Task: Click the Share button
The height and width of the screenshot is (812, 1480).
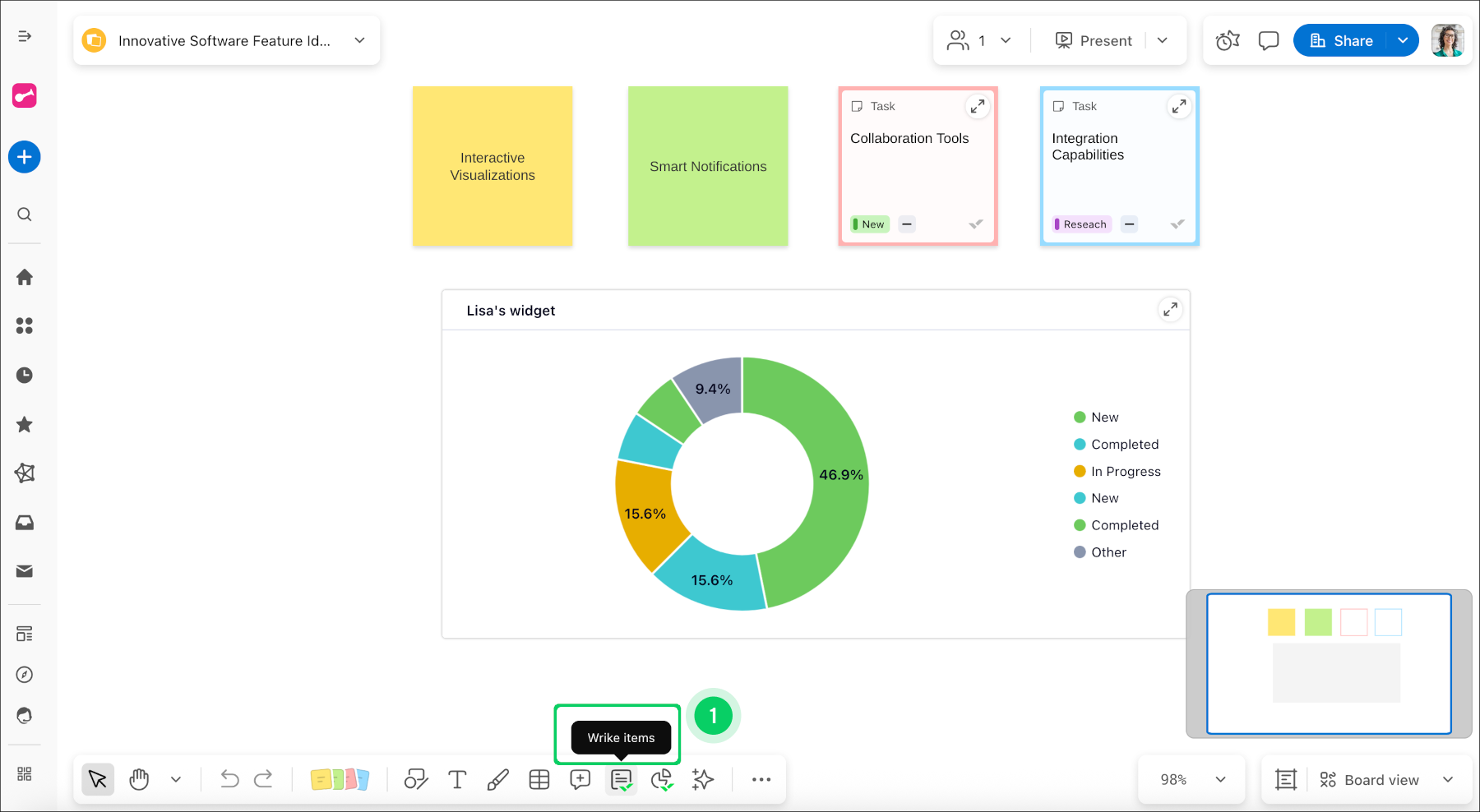Action: (x=1341, y=40)
